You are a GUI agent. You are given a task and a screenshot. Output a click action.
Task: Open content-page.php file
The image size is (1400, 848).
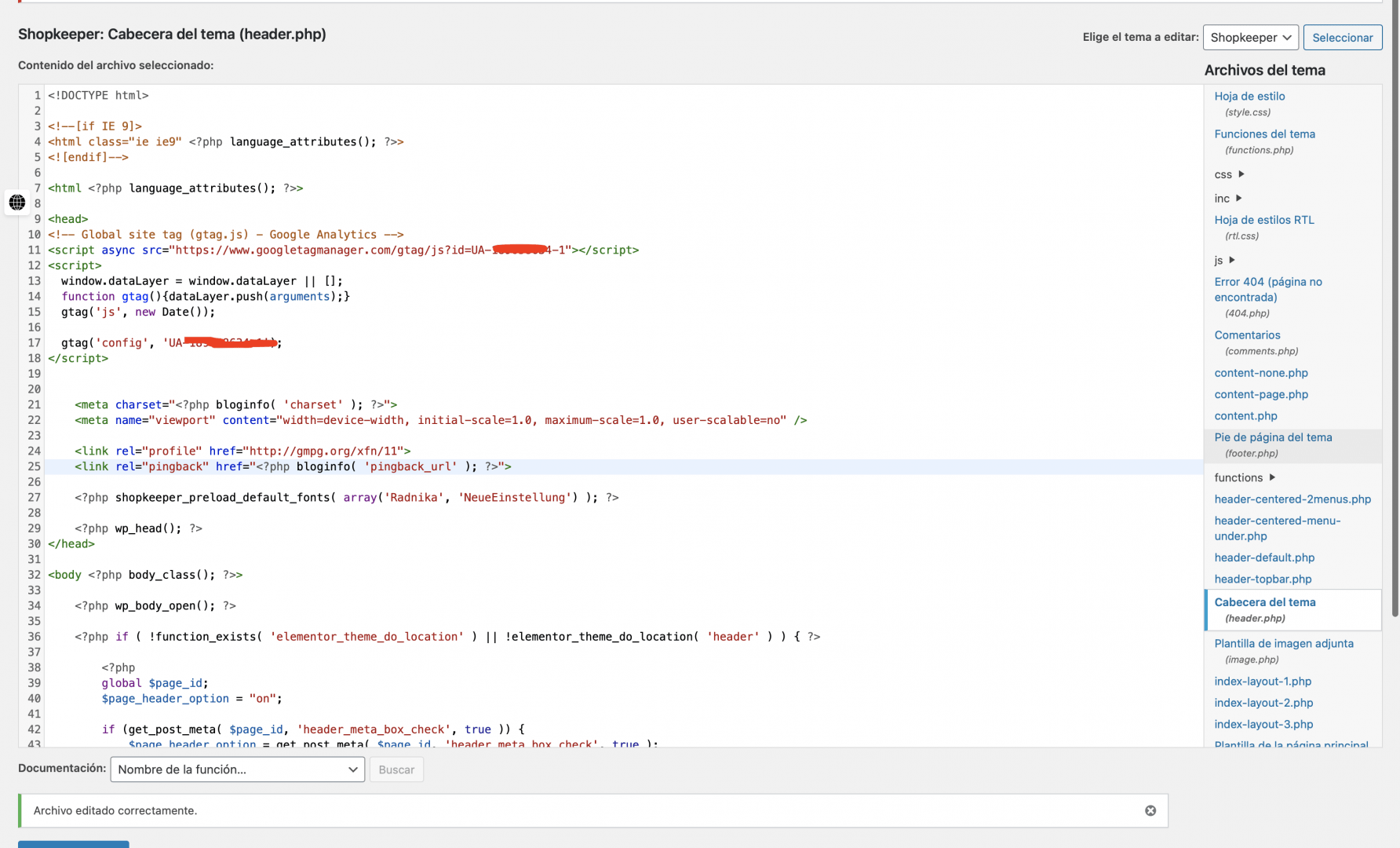(x=1261, y=394)
